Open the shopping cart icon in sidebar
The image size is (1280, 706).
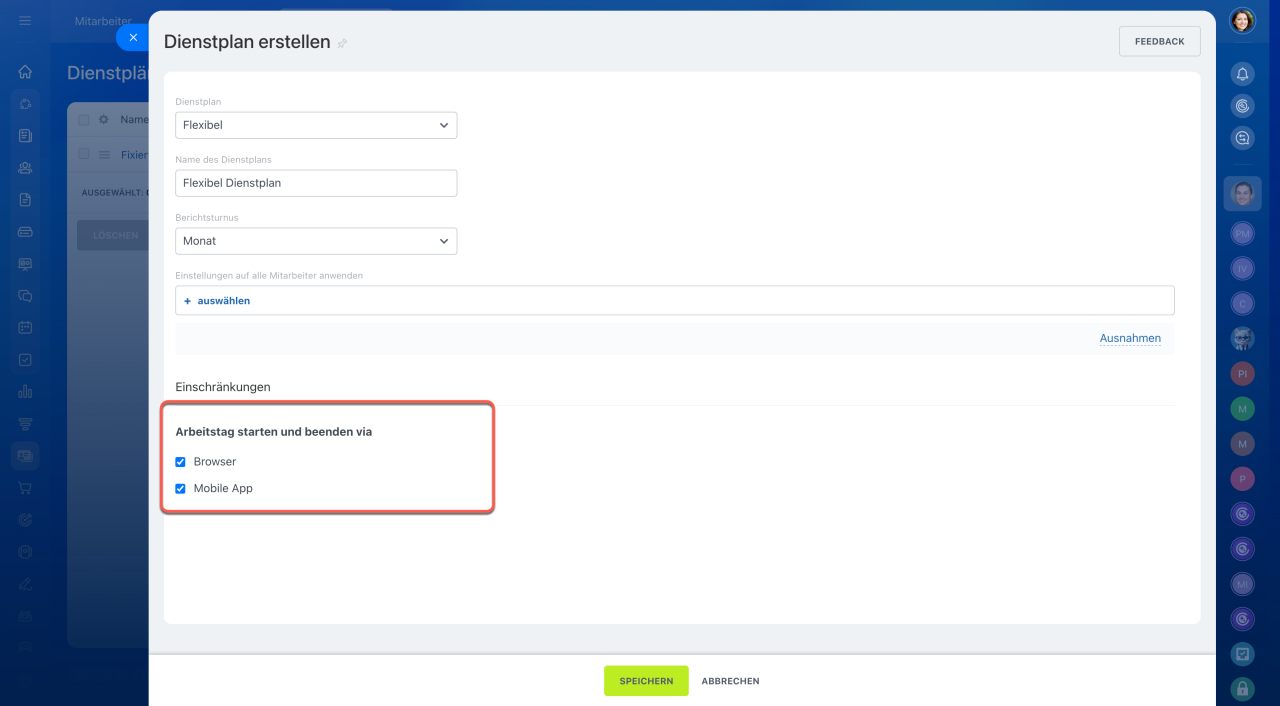pos(25,488)
